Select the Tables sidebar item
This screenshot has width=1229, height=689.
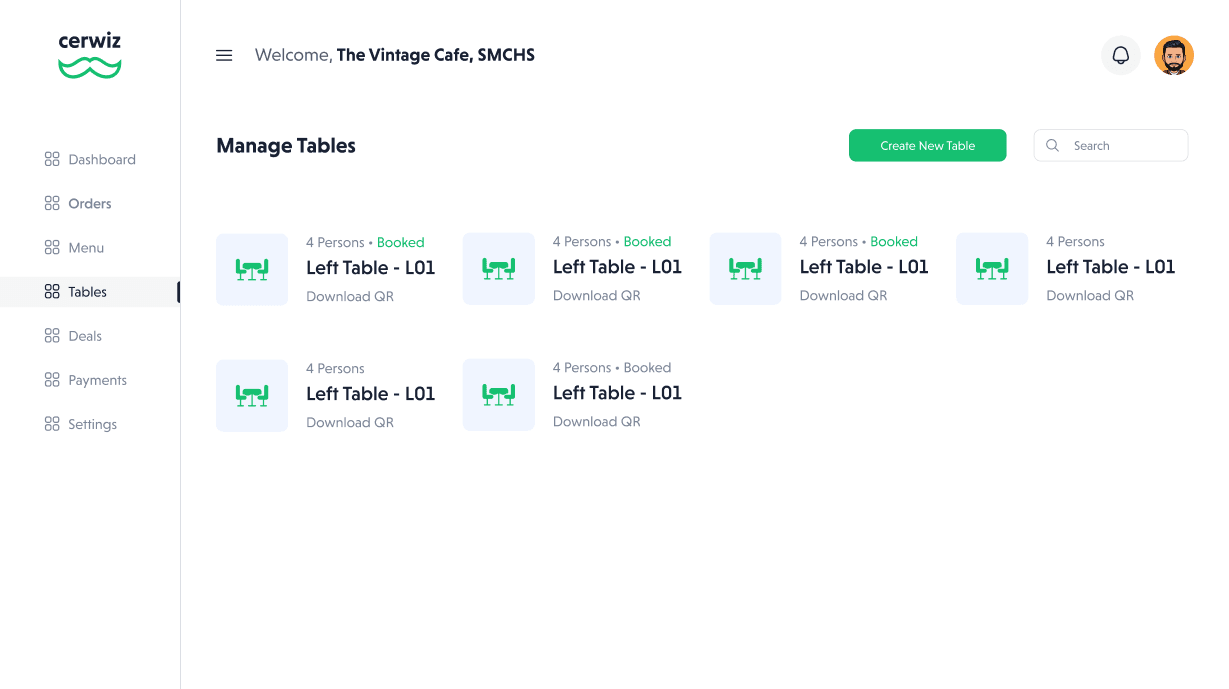[x=90, y=292]
